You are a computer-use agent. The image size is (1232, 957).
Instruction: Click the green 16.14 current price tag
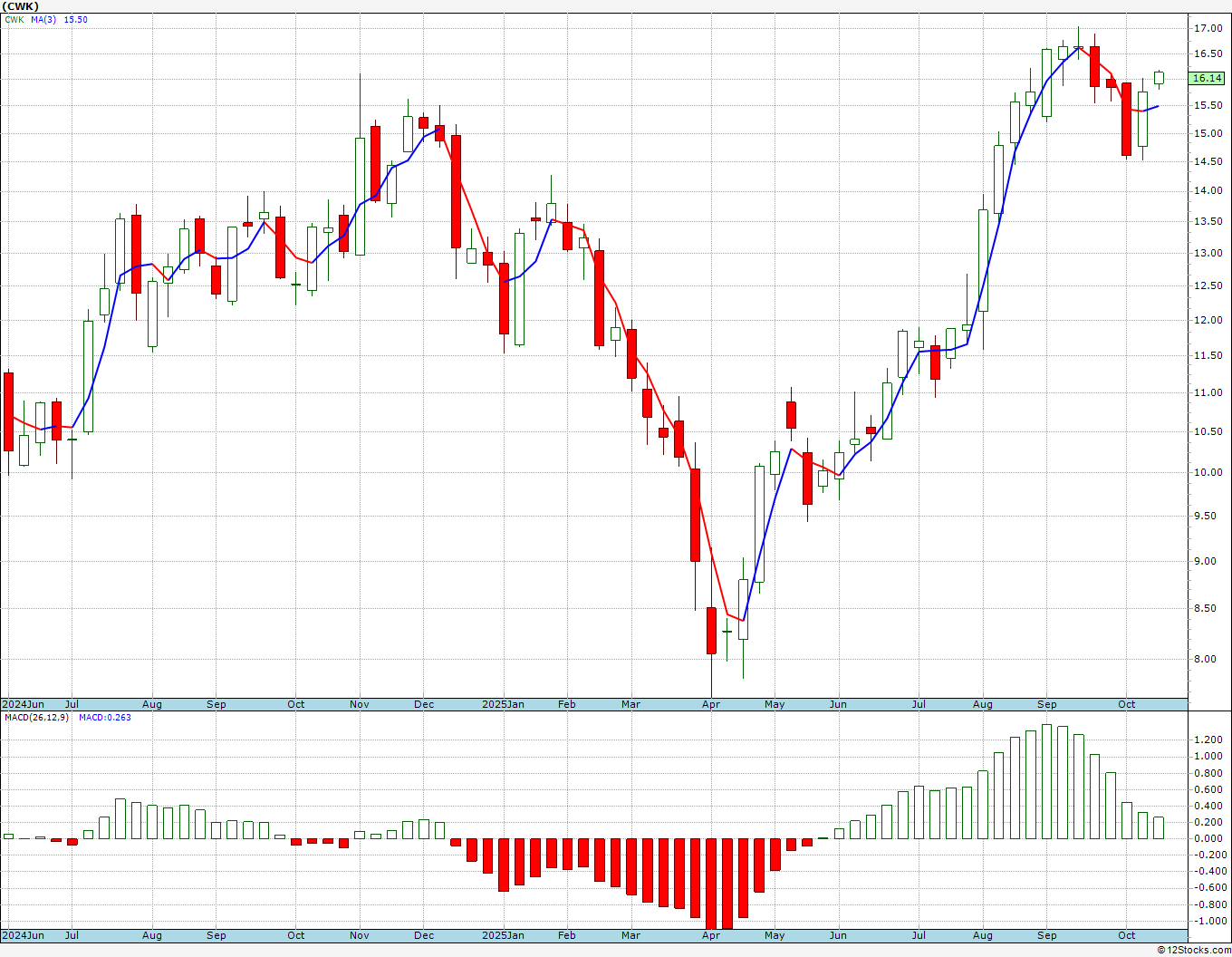(1207, 79)
